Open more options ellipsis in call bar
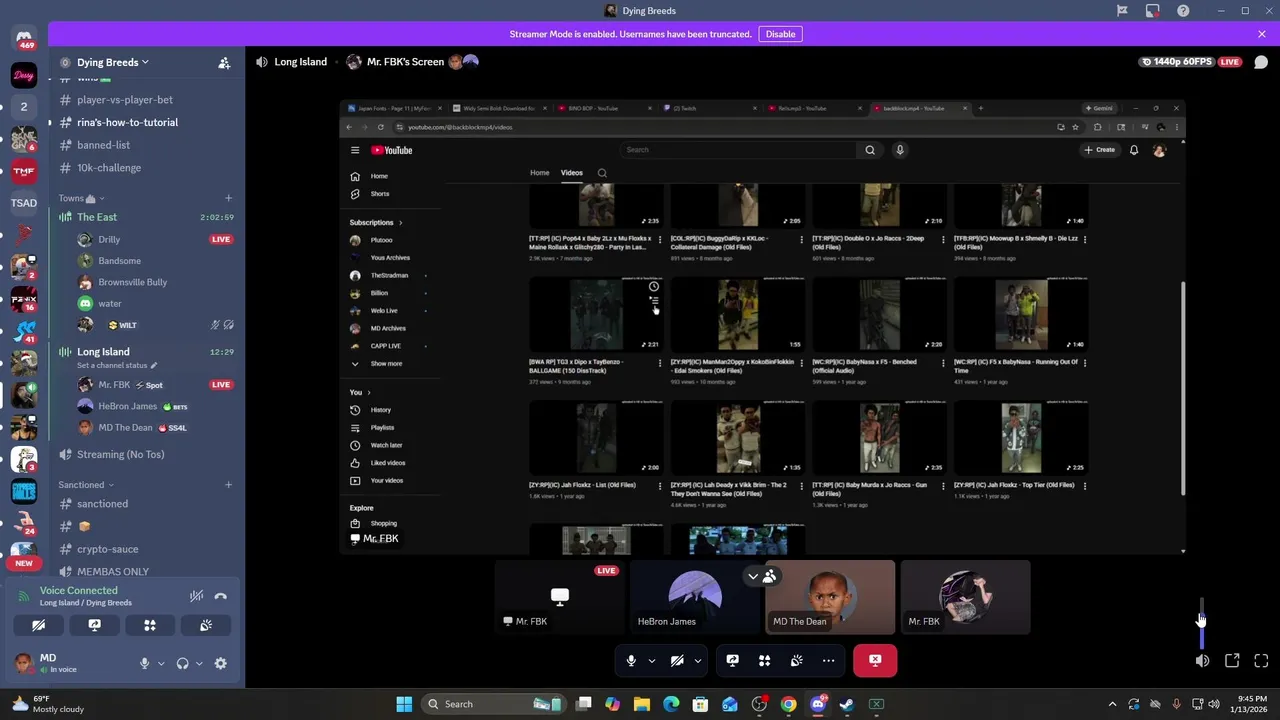 828,660
